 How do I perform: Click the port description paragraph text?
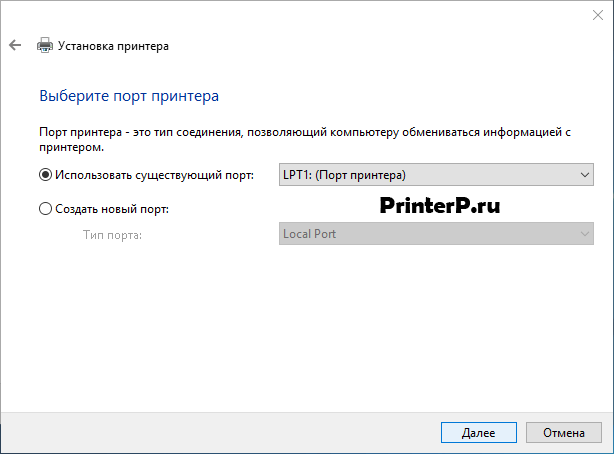point(305,139)
